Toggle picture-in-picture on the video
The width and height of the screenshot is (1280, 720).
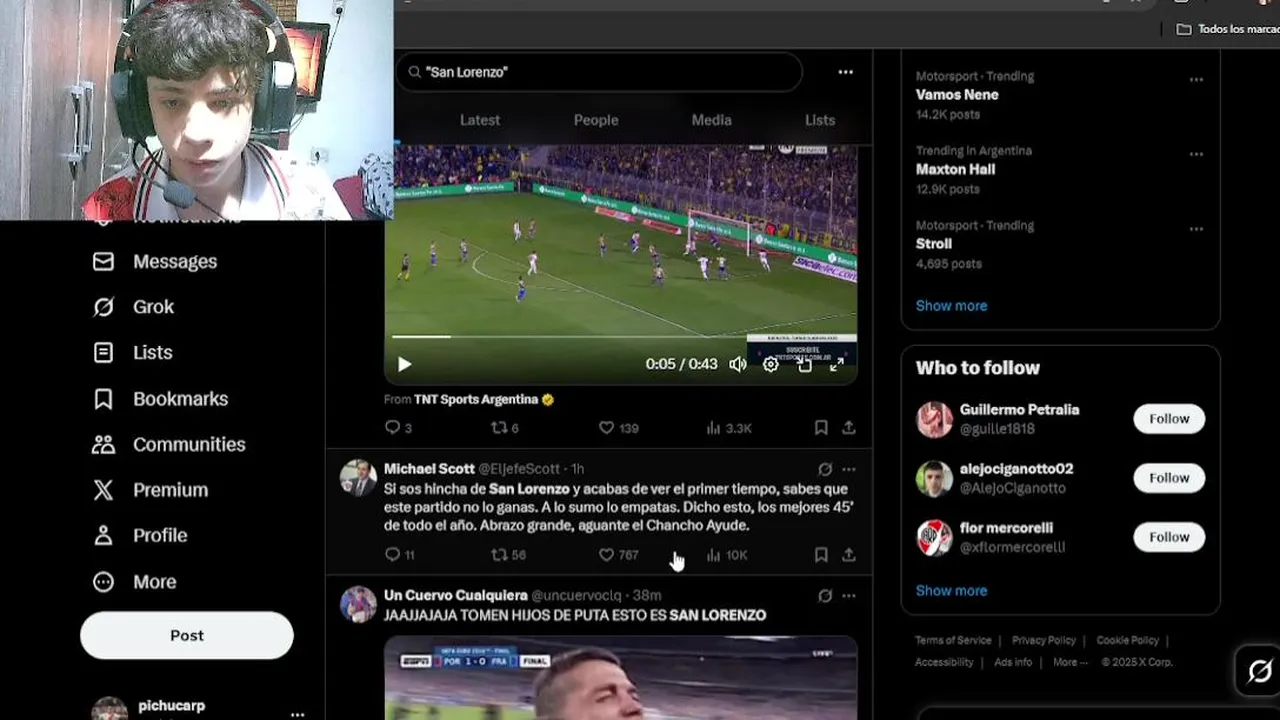804,365
